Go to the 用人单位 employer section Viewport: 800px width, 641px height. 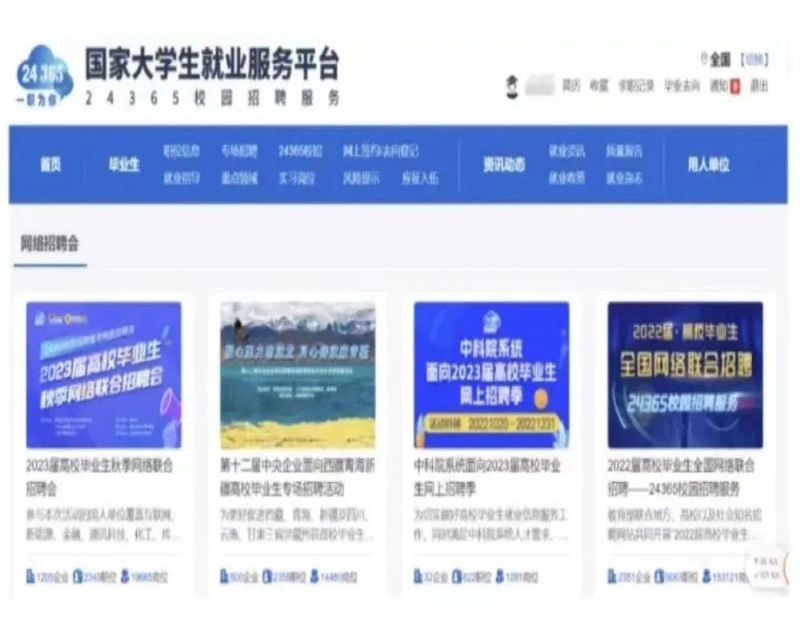pyautogui.click(x=708, y=165)
